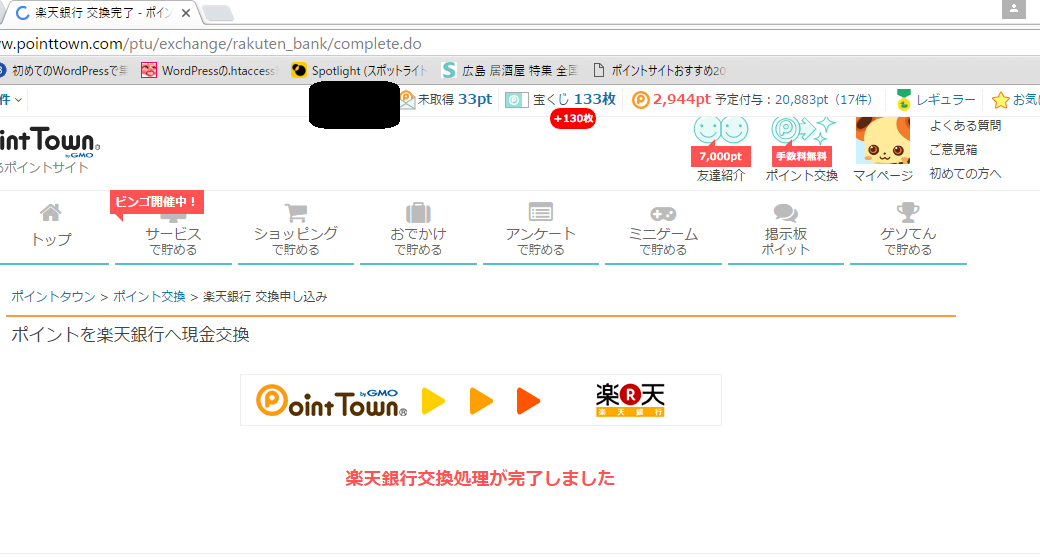Click ご意見箱 link
Viewport: 1040px width, 557px height.
(953, 149)
